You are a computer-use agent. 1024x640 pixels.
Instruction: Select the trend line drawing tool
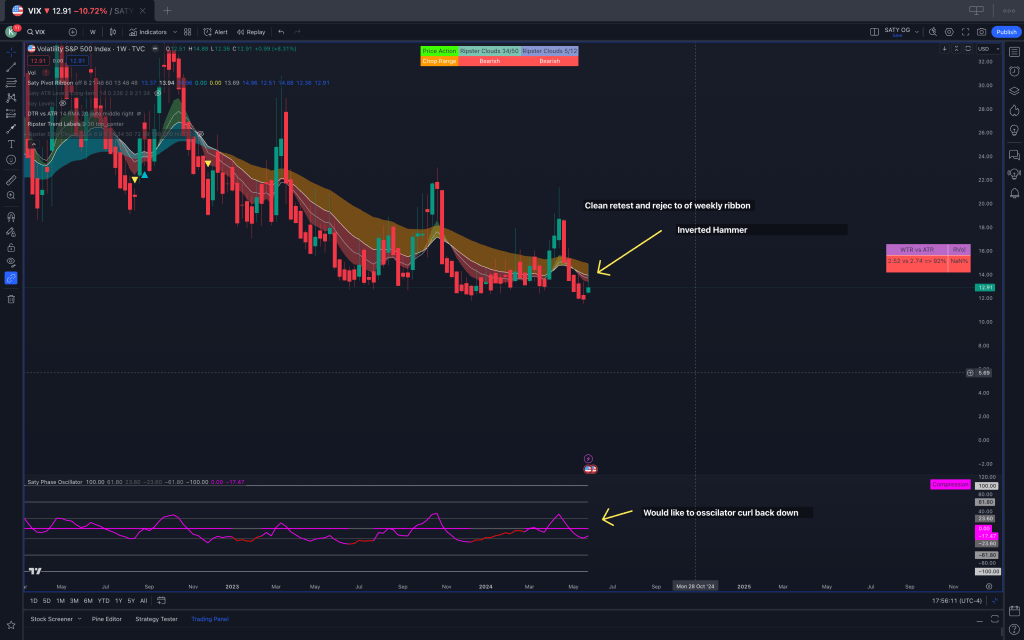coord(11,67)
